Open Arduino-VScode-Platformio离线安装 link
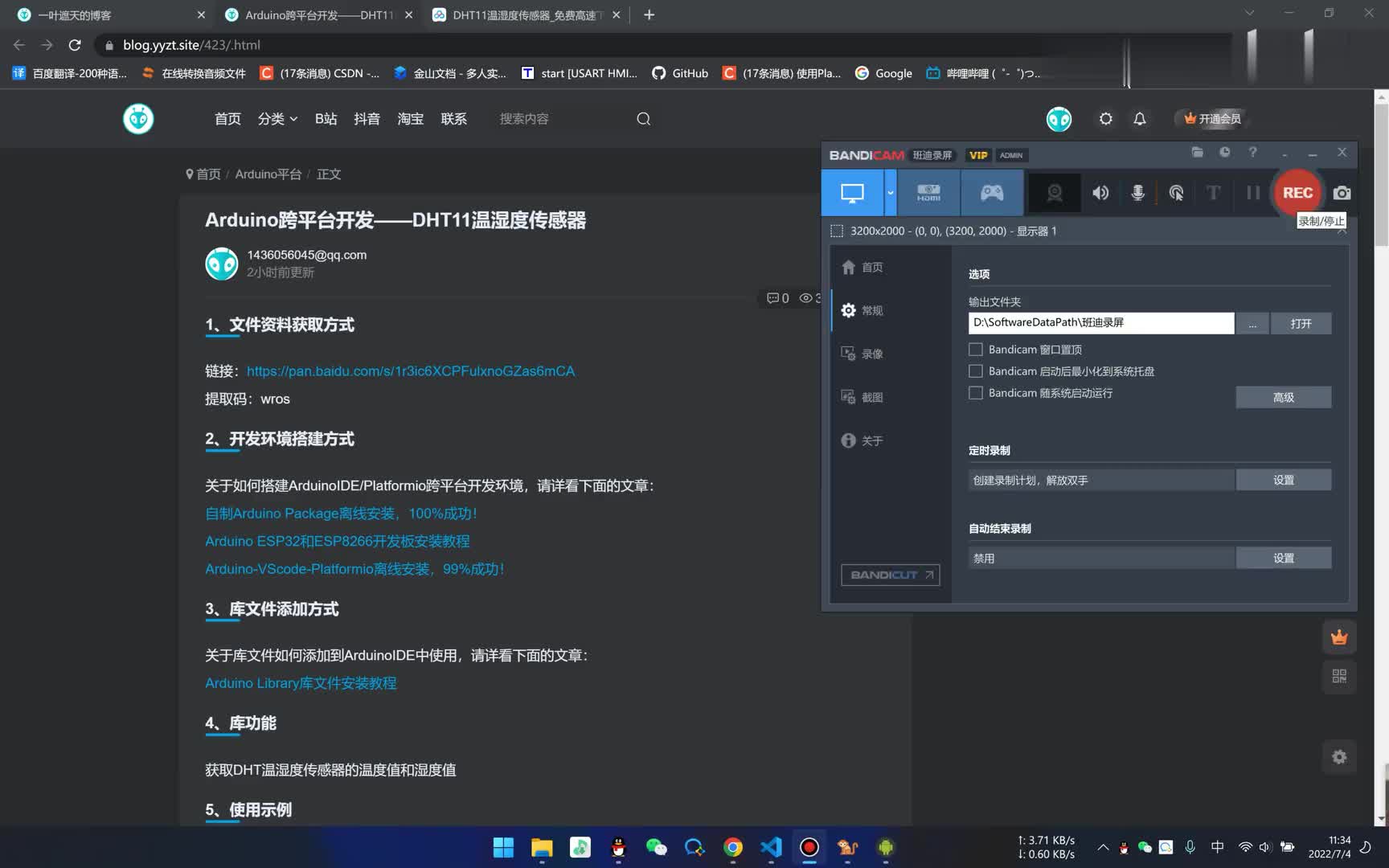 click(354, 569)
